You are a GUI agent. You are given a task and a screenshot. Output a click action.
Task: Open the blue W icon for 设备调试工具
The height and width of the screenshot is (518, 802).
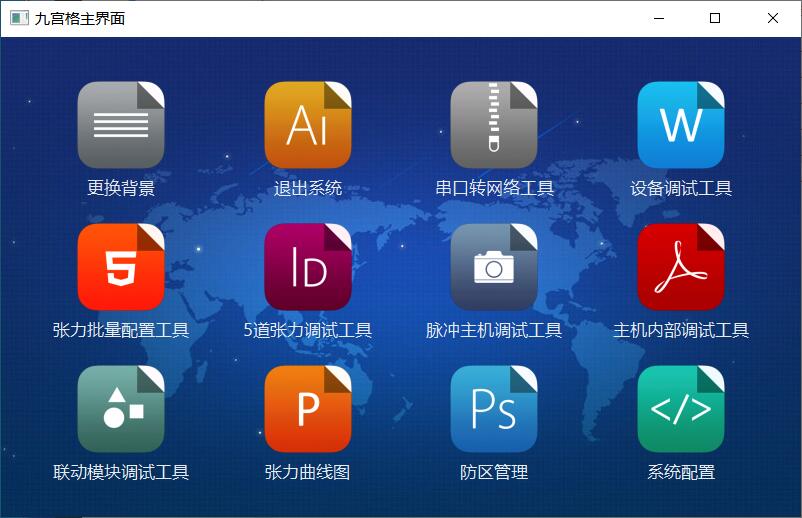coord(681,125)
